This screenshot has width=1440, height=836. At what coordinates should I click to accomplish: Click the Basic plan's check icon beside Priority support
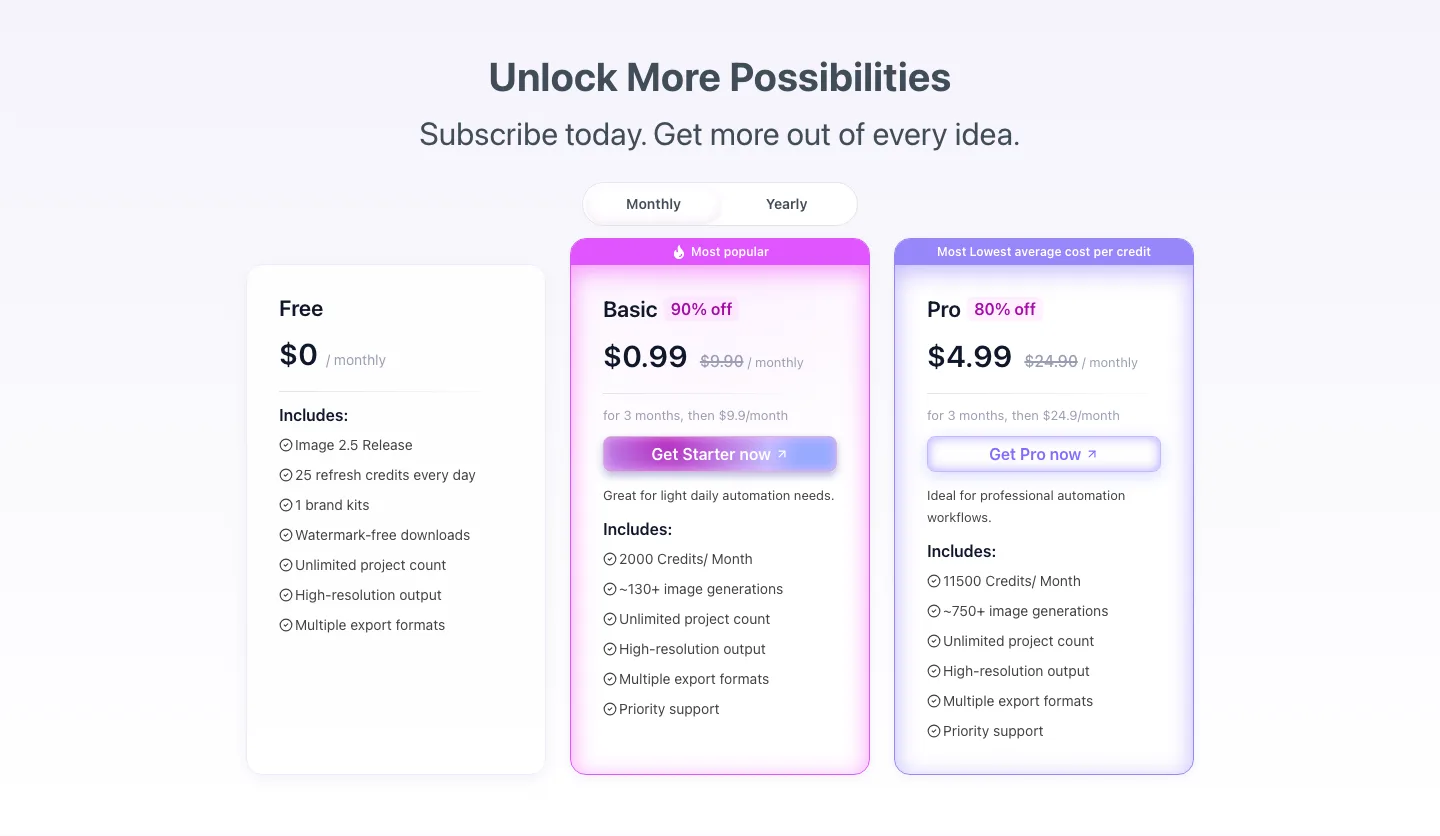(610, 709)
